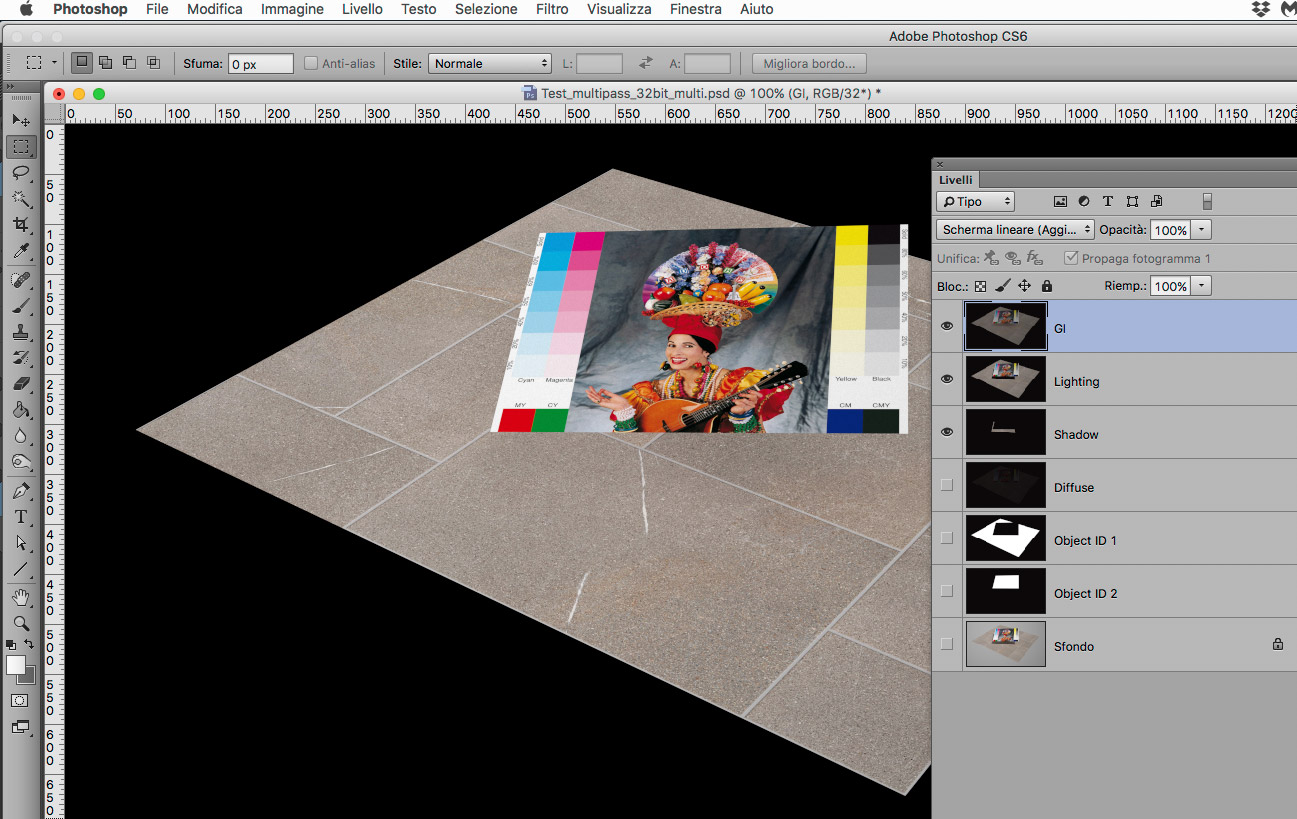The height and width of the screenshot is (819, 1297).
Task: Show the Object ID 2 layer
Action: (947, 591)
